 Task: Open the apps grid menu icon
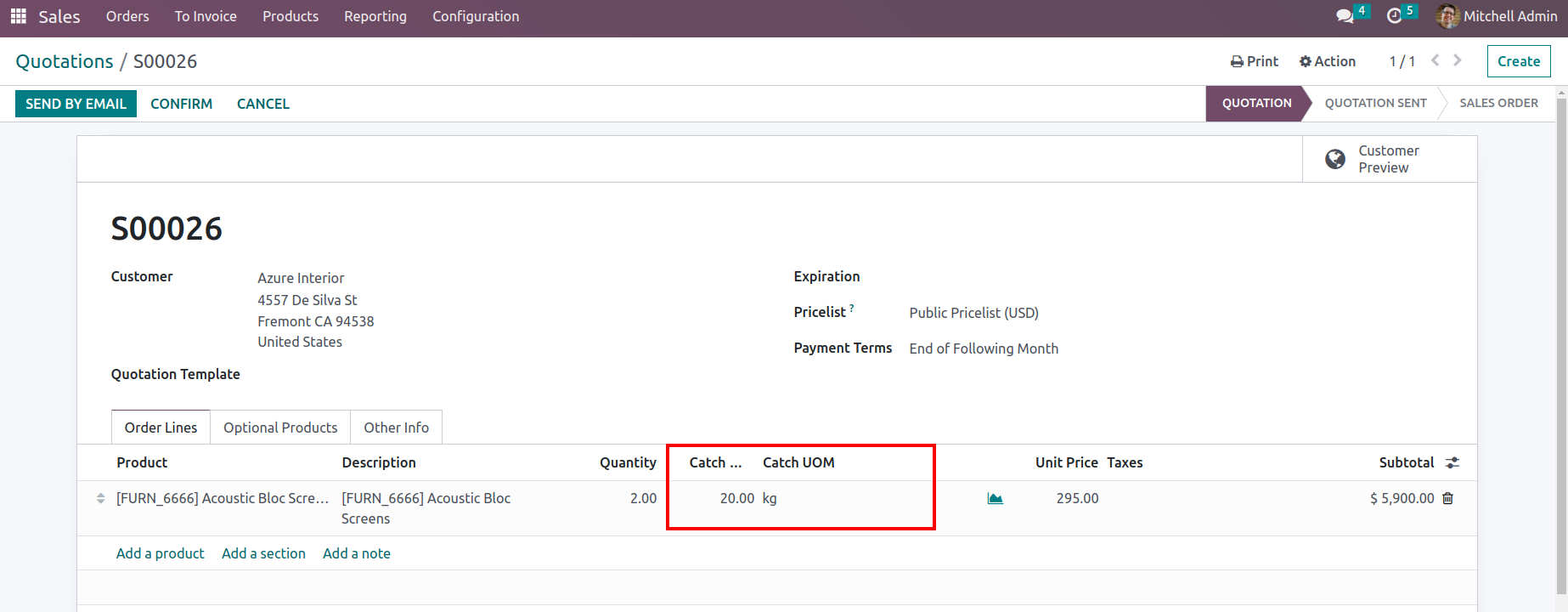18,16
